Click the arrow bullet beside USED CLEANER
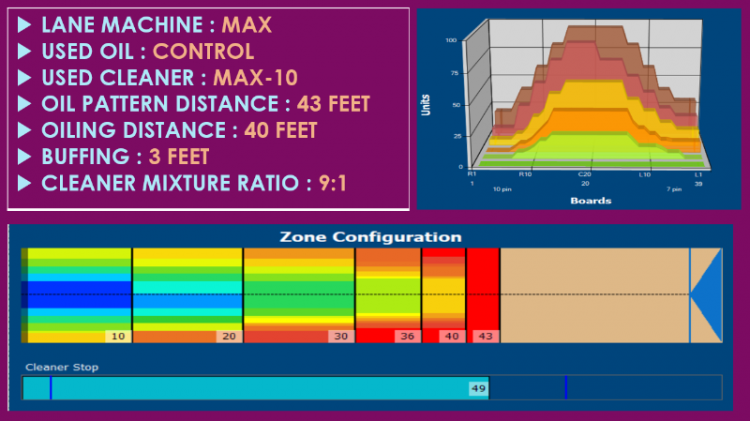The width and height of the screenshot is (750, 421). 24,78
